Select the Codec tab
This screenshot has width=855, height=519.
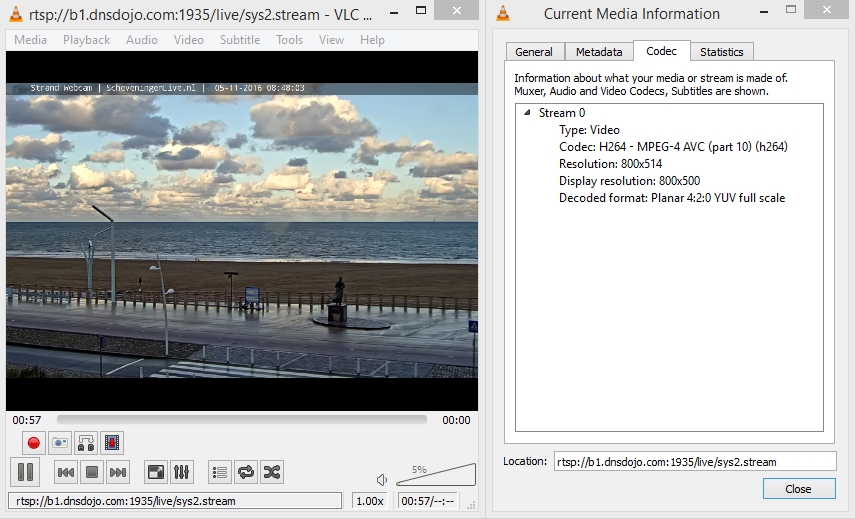tap(661, 51)
